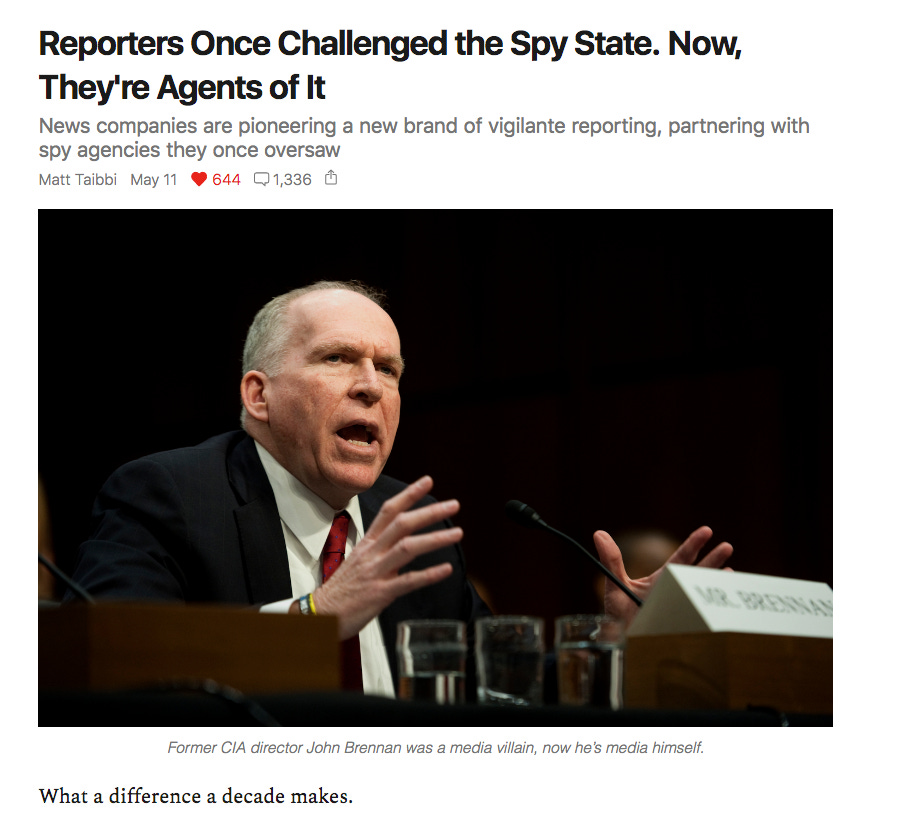Viewport: 899px width, 830px height.
Task: Click the 644 likes count
Action: pos(226,179)
